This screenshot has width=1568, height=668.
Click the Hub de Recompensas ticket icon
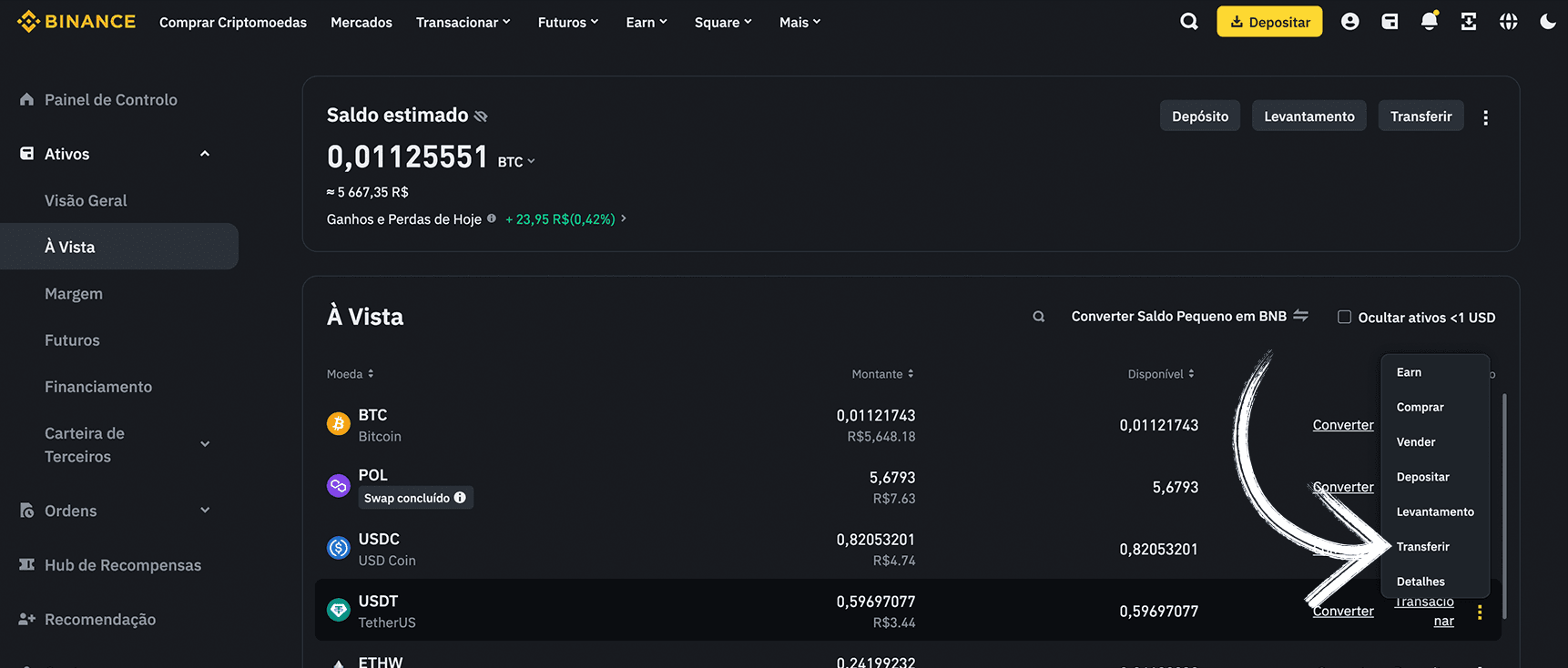(x=26, y=565)
